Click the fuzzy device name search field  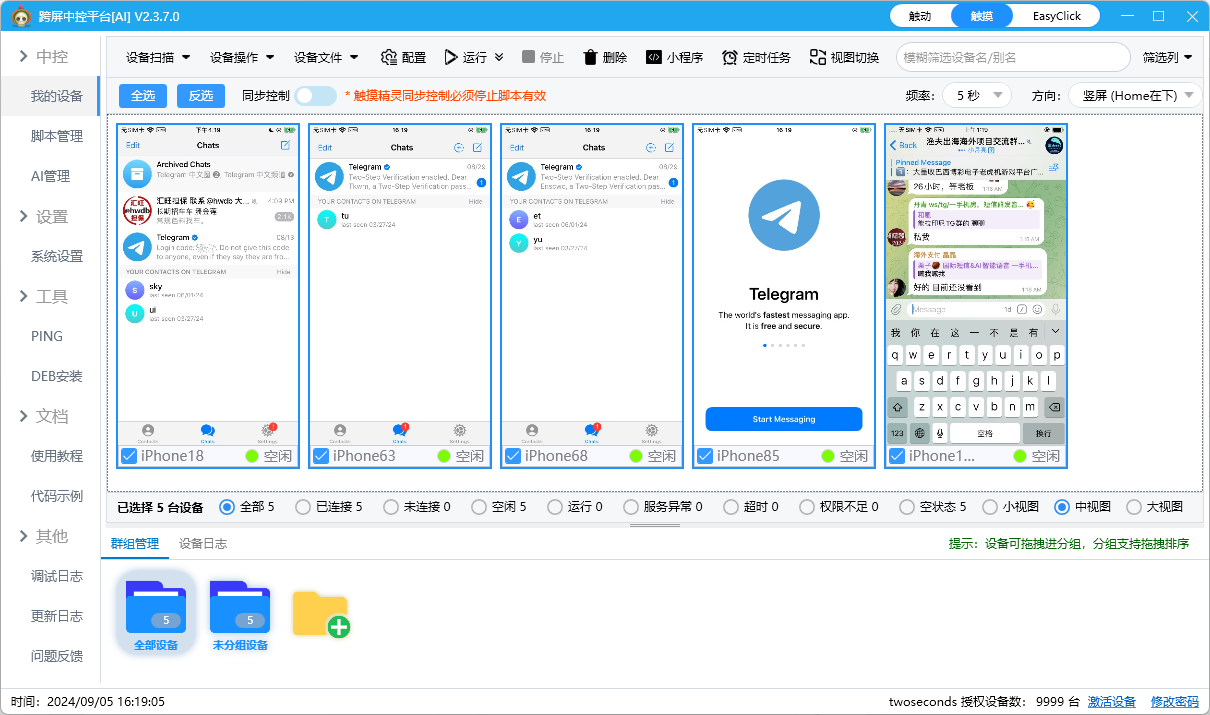1013,58
